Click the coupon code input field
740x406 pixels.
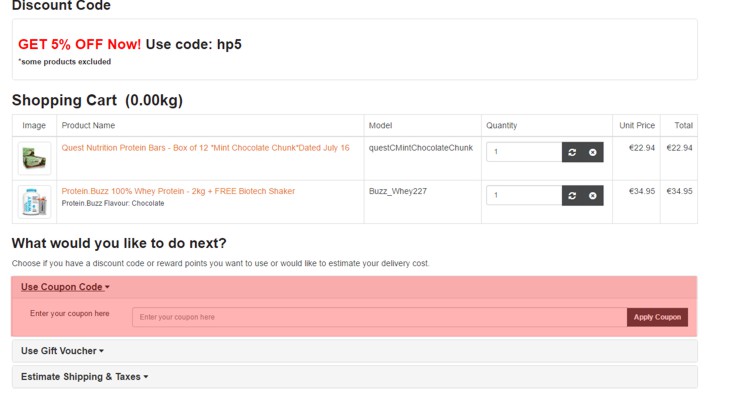point(379,317)
